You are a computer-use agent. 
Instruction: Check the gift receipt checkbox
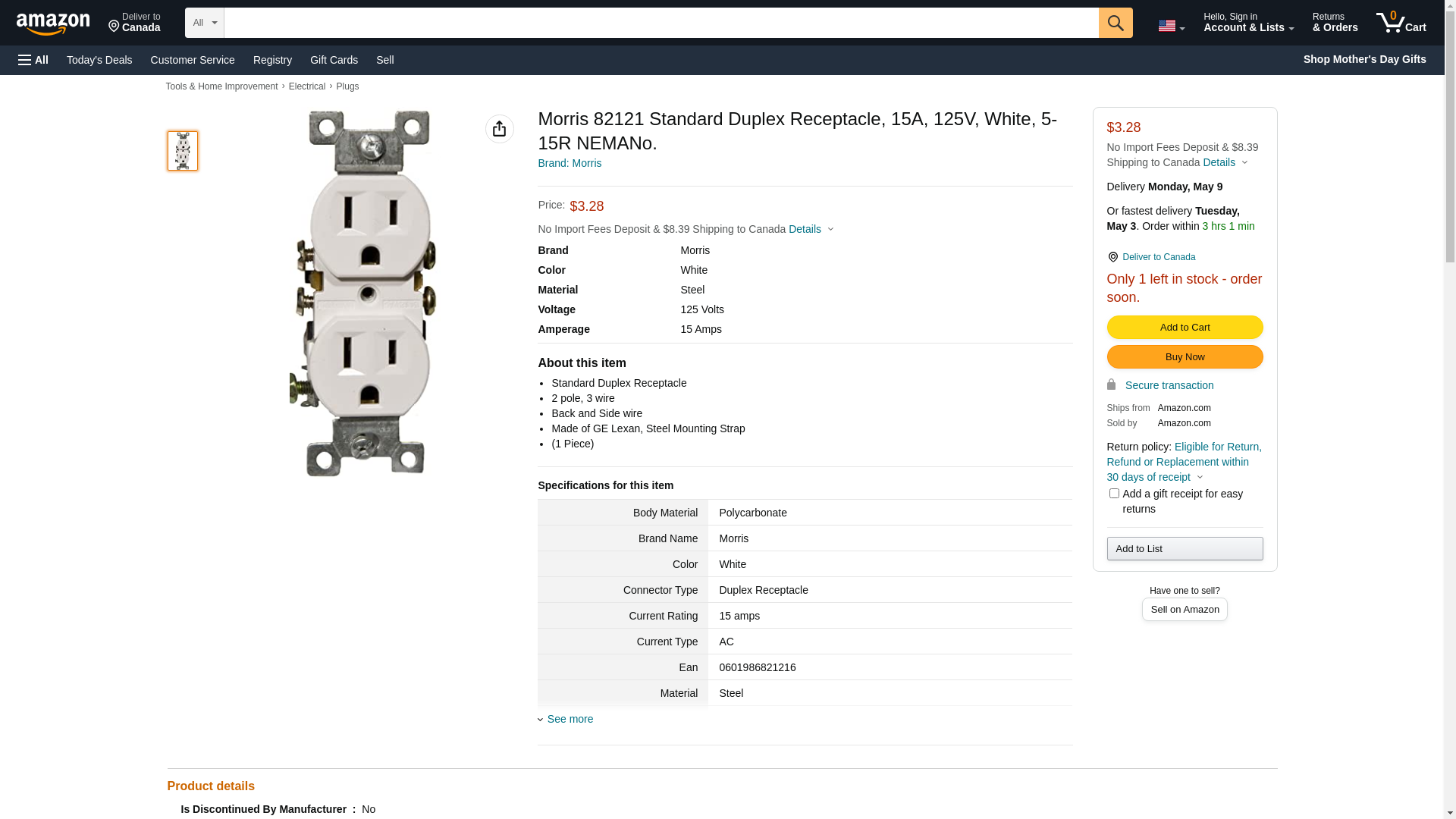click(x=1114, y=494)
